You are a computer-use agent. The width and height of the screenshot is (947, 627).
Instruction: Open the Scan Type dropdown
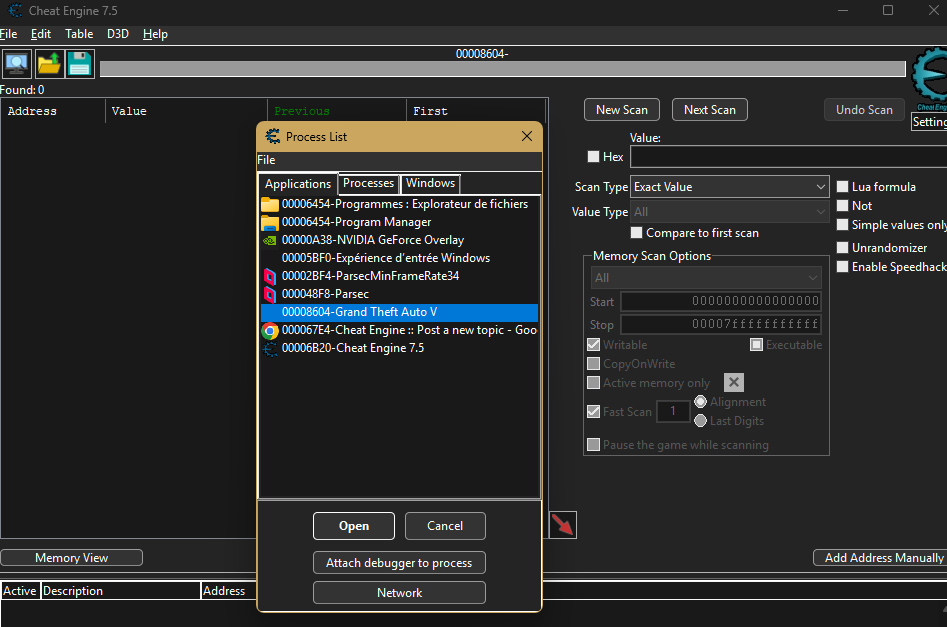[x=730, y=187]
